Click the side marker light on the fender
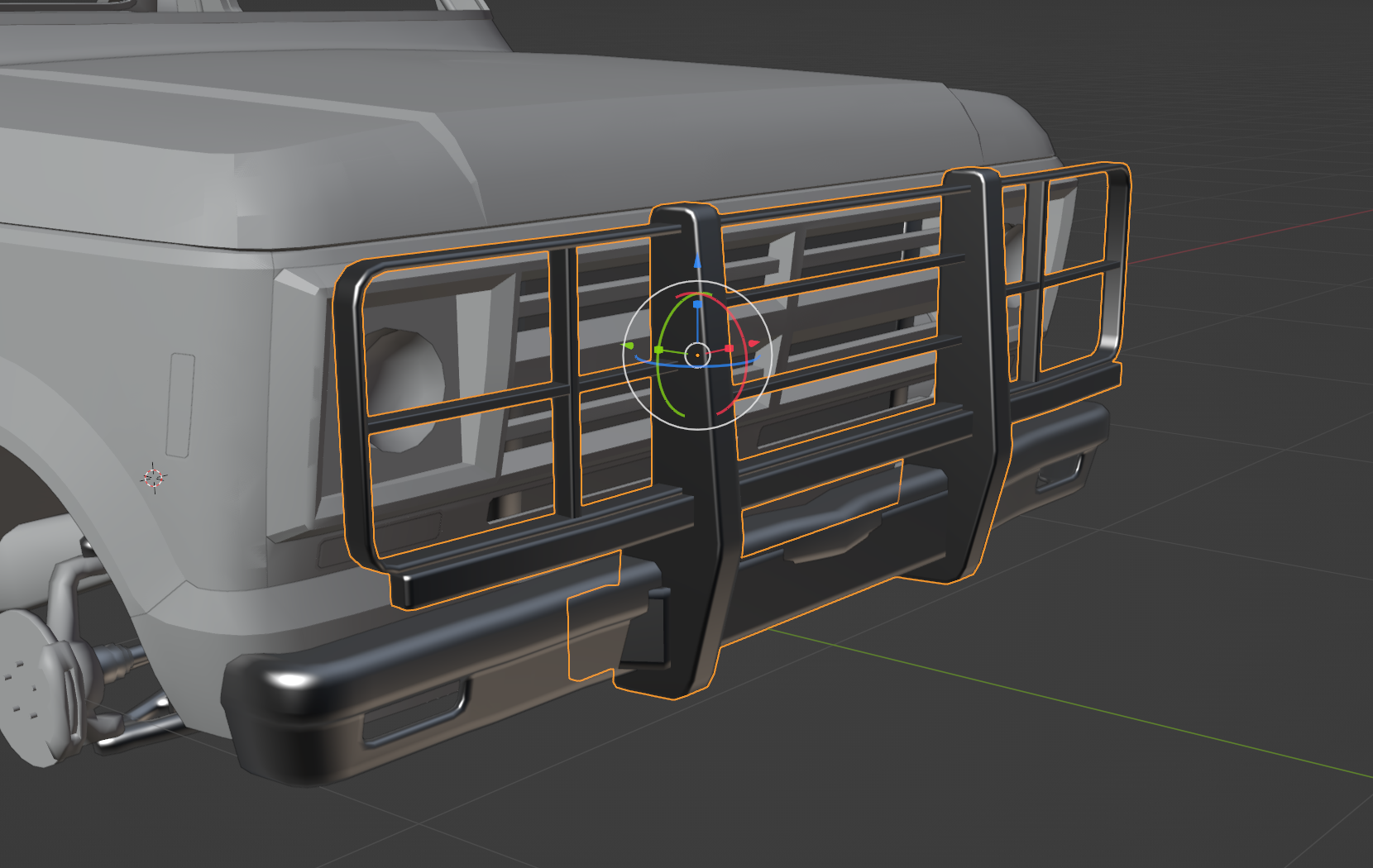Image resolution: width=1373 pixels, height=868 pixels. pyautogui.click(x=180, y=405)
